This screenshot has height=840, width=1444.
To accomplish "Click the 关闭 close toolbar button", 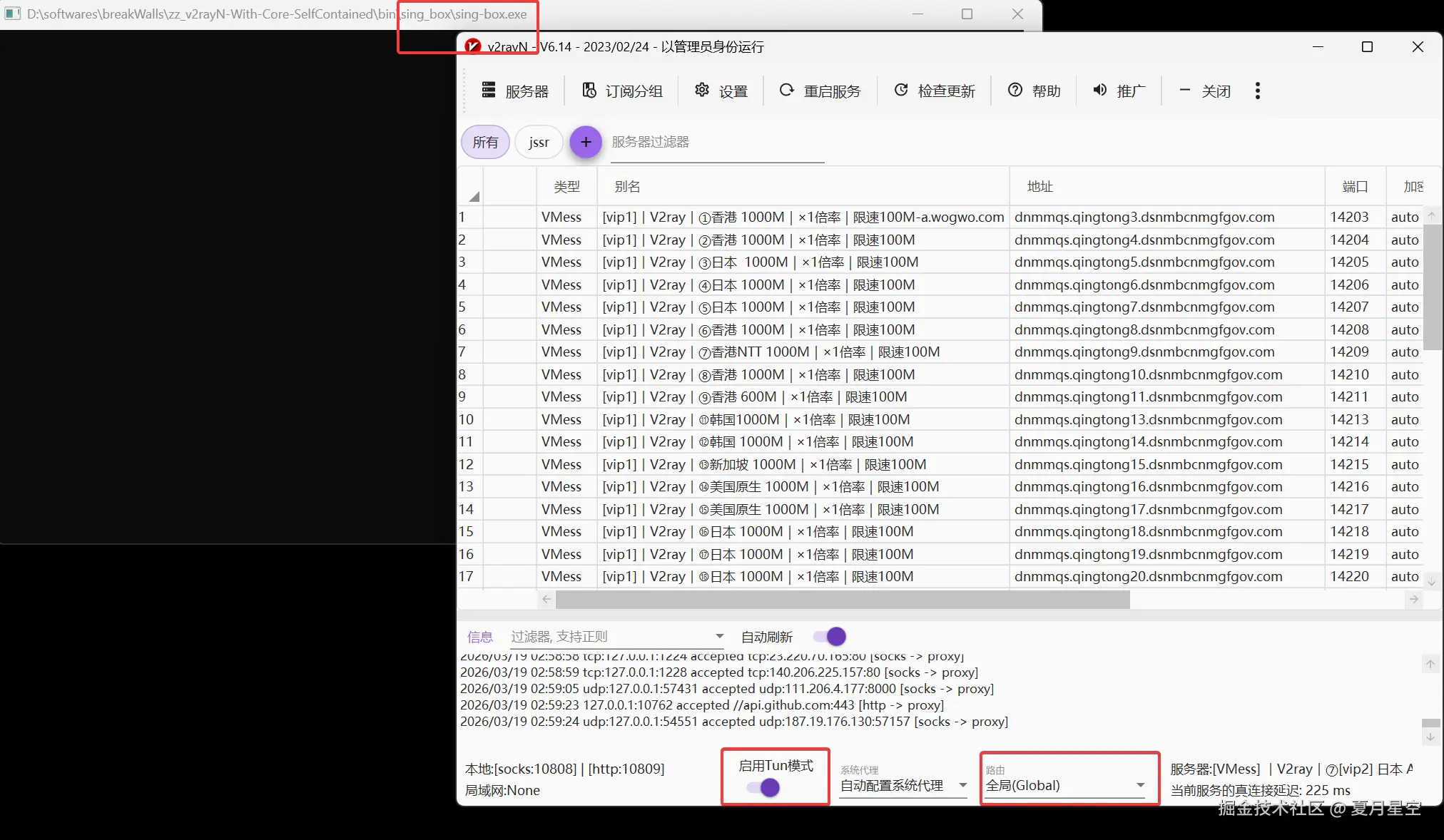I will tap(1206, 91).
